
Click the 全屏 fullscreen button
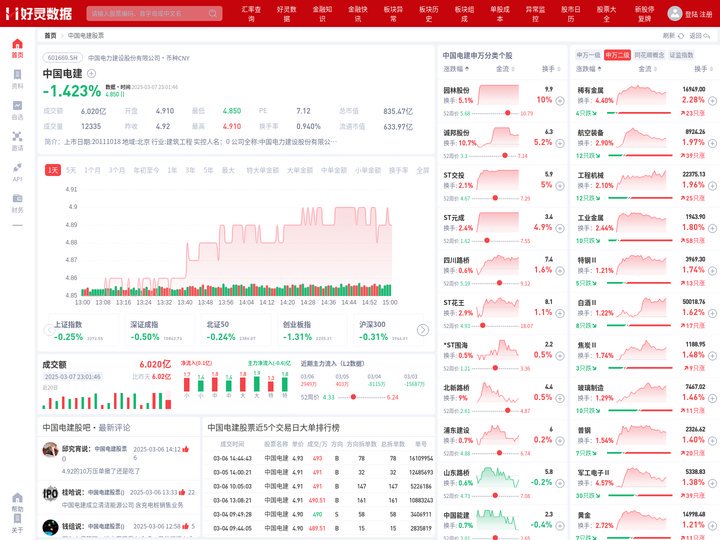coord(422,170)
